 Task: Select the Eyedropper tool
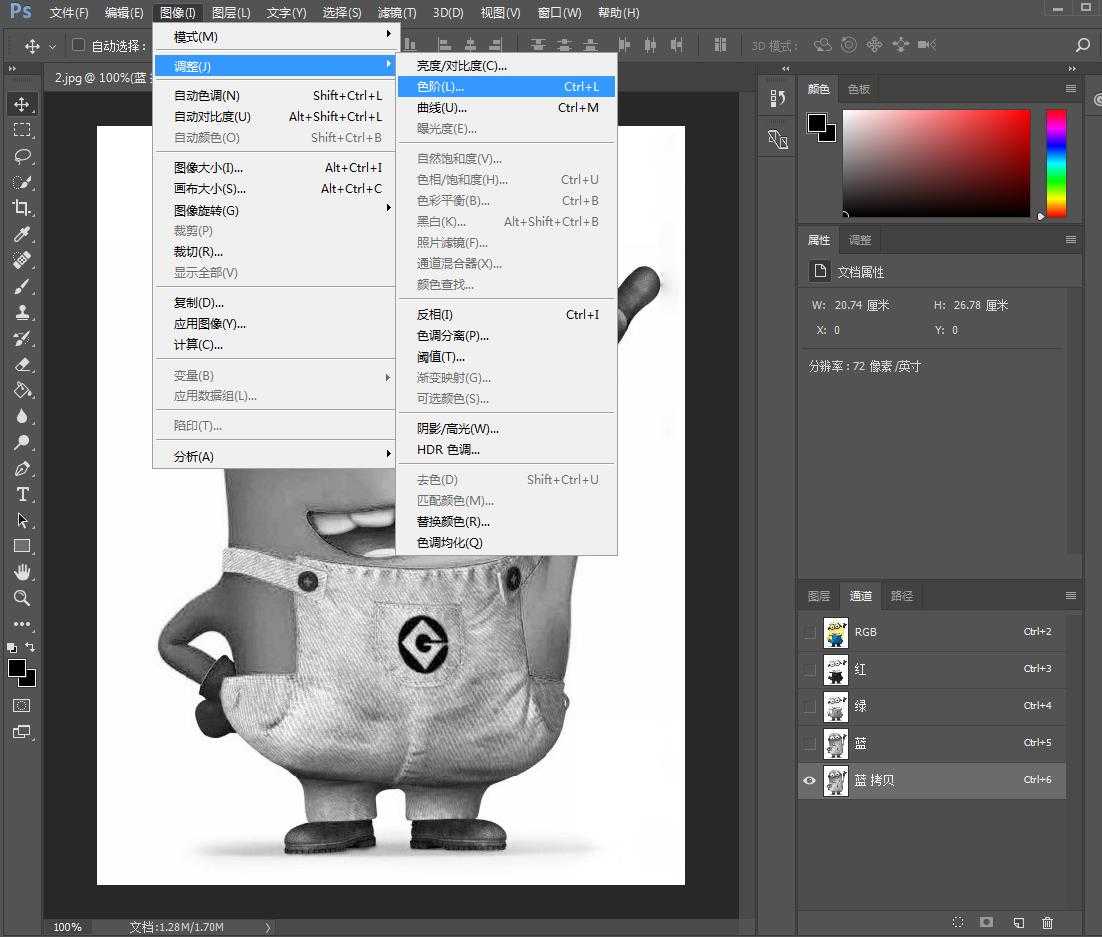(22, 234)
